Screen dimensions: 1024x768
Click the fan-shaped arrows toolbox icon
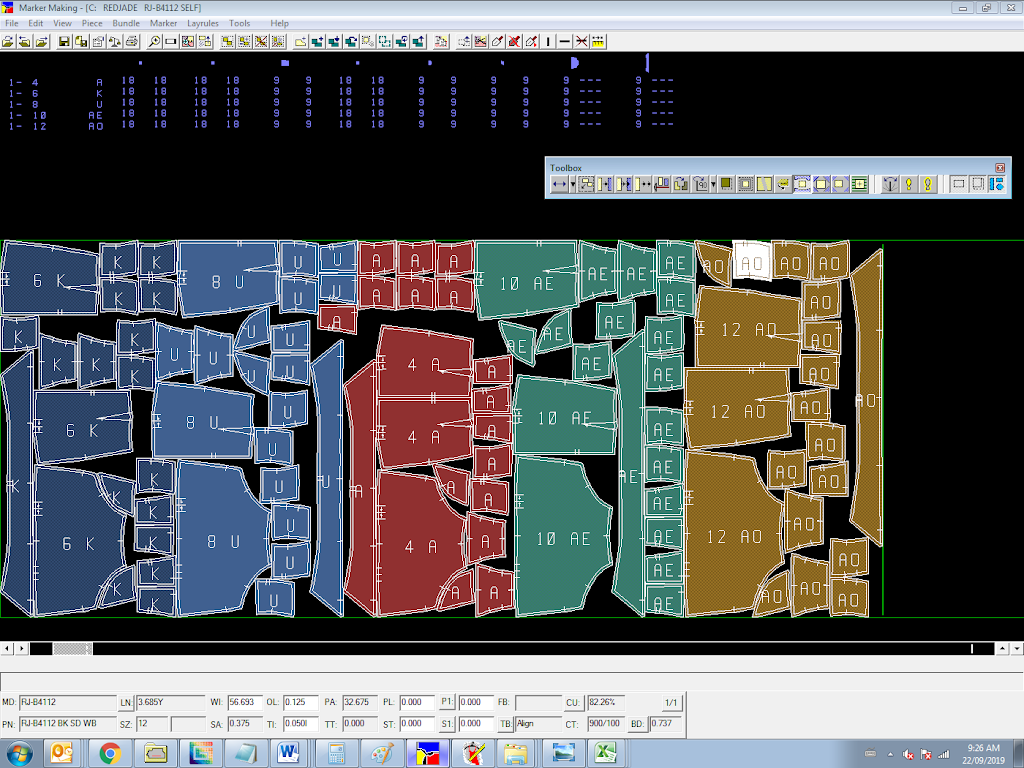click(x=889, y=185)
